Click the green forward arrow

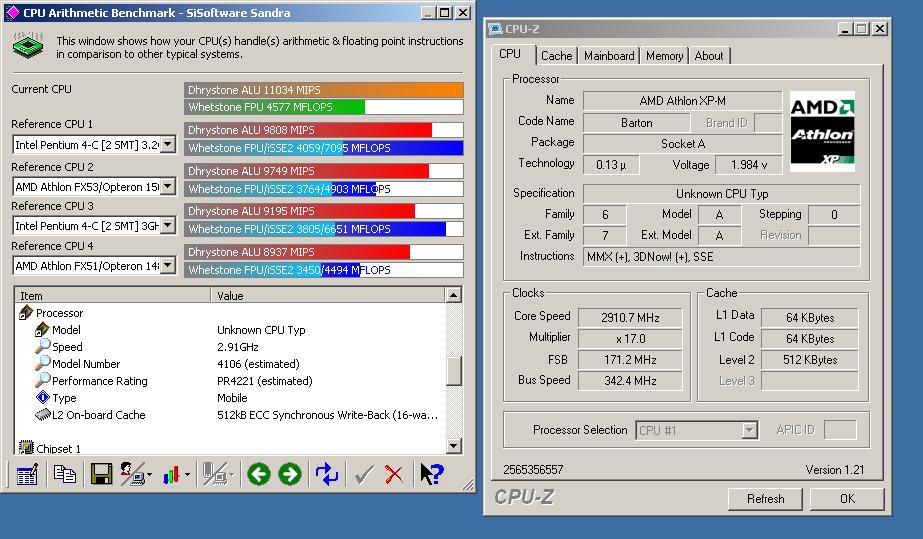point(290,474)
